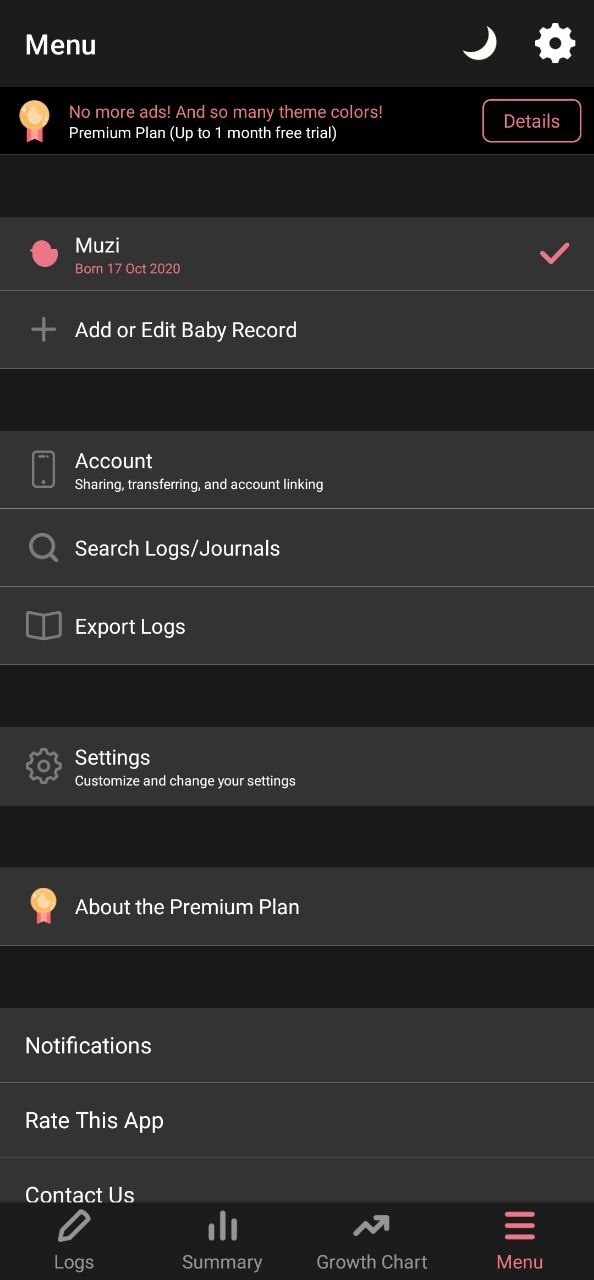Open Account sharing and linking options
The width and height of the screenshot is (594, 1280).
point(297,470)
